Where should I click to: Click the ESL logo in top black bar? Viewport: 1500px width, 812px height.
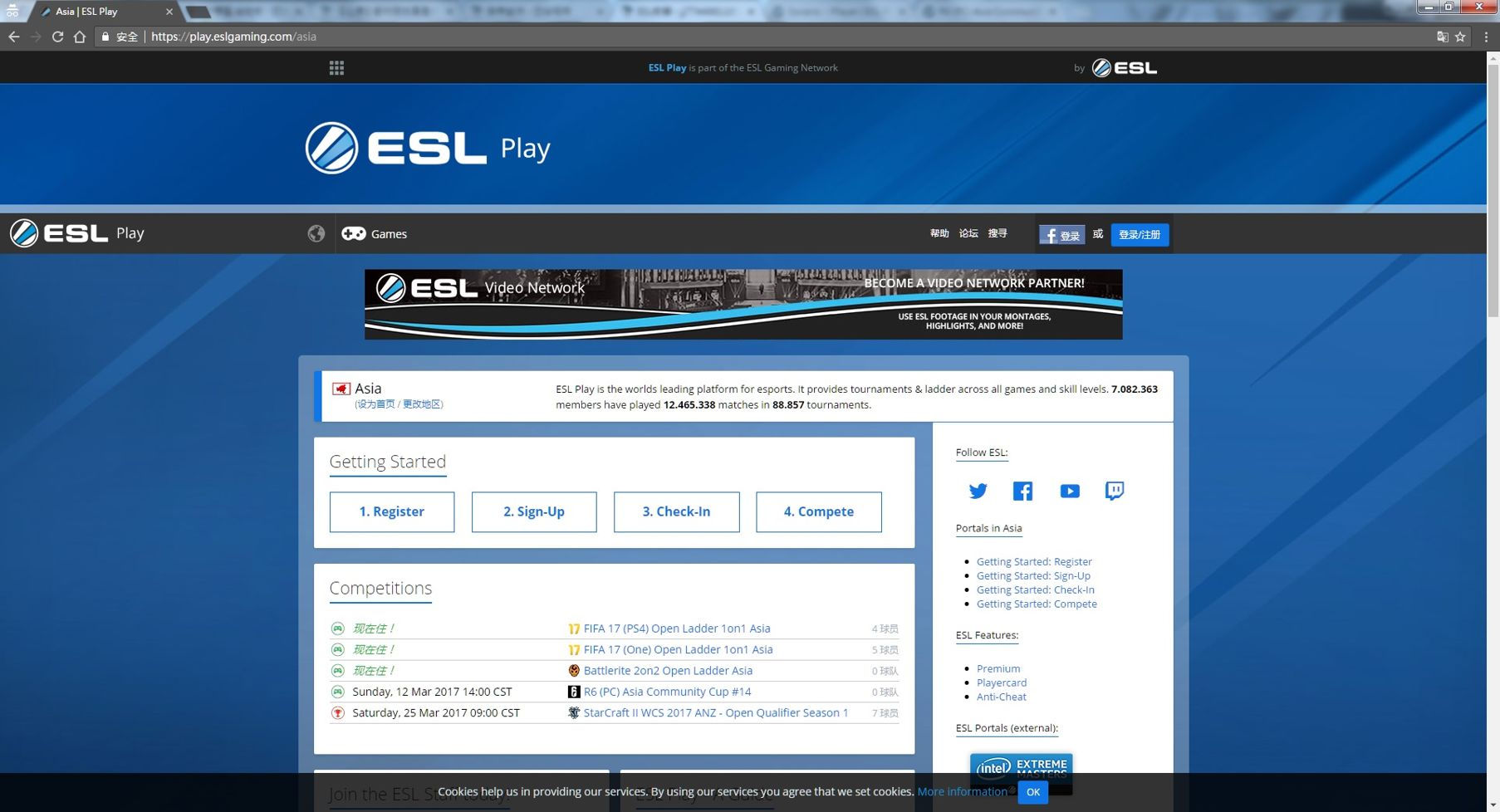pos(1125,68)
